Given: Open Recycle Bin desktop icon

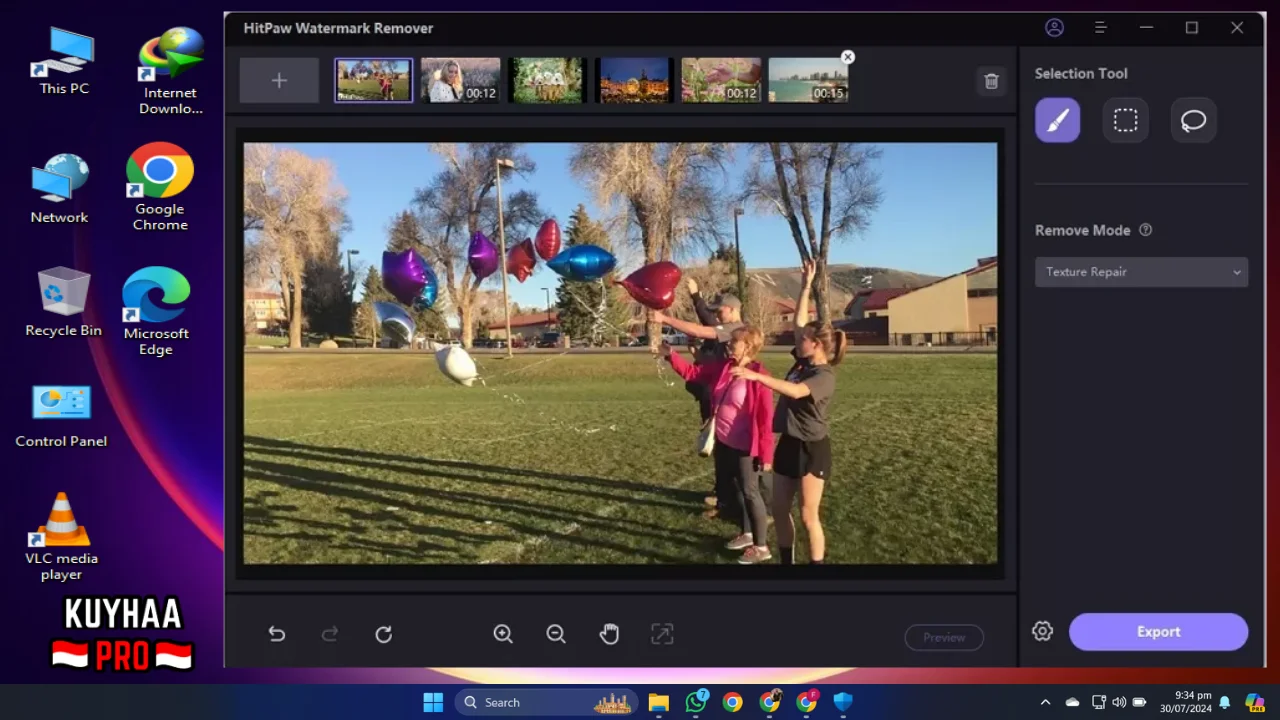Looking at the screenshot, I should coord(63,301).
